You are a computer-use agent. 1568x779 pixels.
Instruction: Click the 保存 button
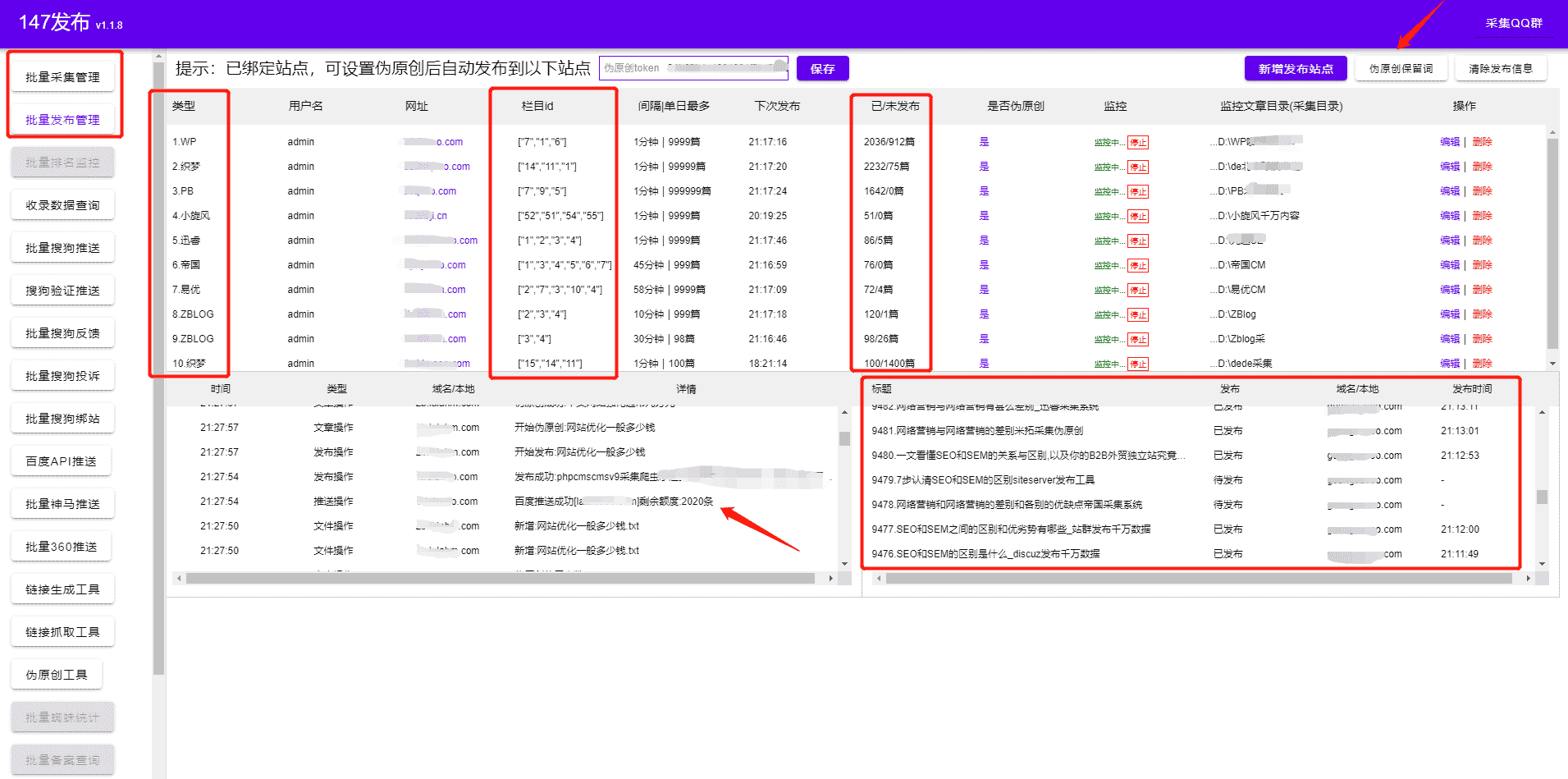tap(822, 68)
